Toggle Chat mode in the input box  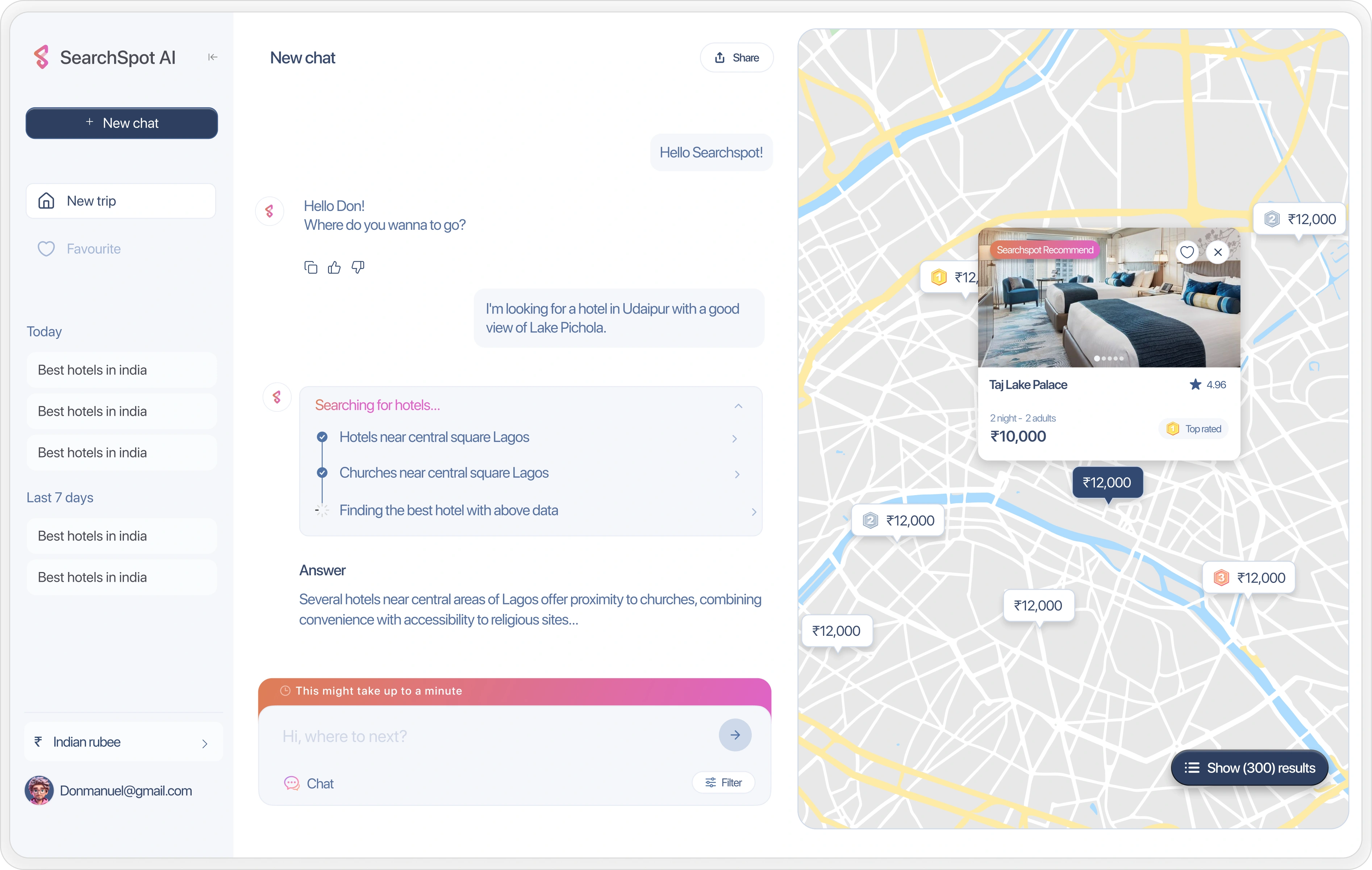pos(309,783)
